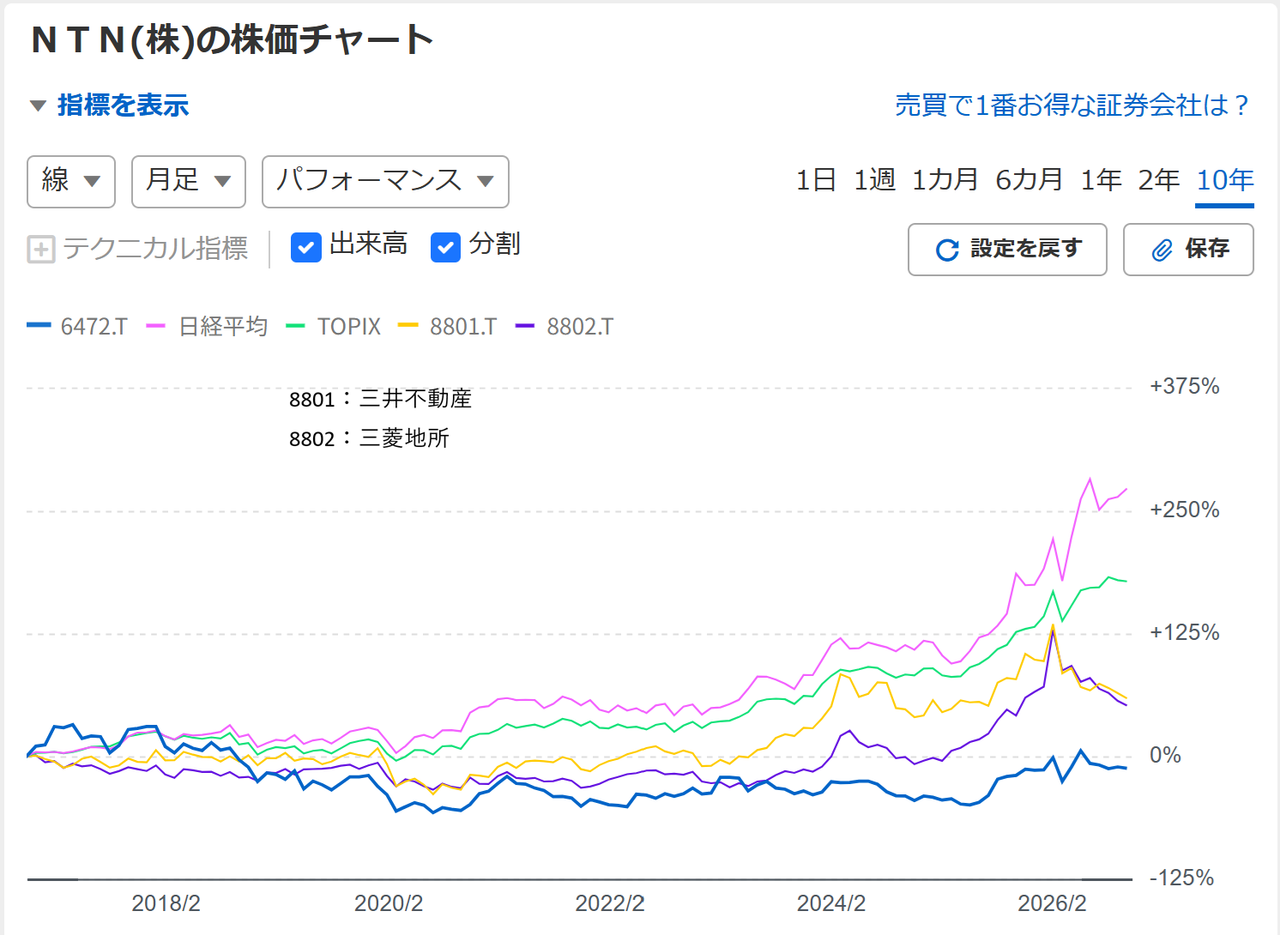The height and width of the screenshot is (935, 1280).
Task: Open the 月足 interval dropdown
Action: (x=188, y=181)
